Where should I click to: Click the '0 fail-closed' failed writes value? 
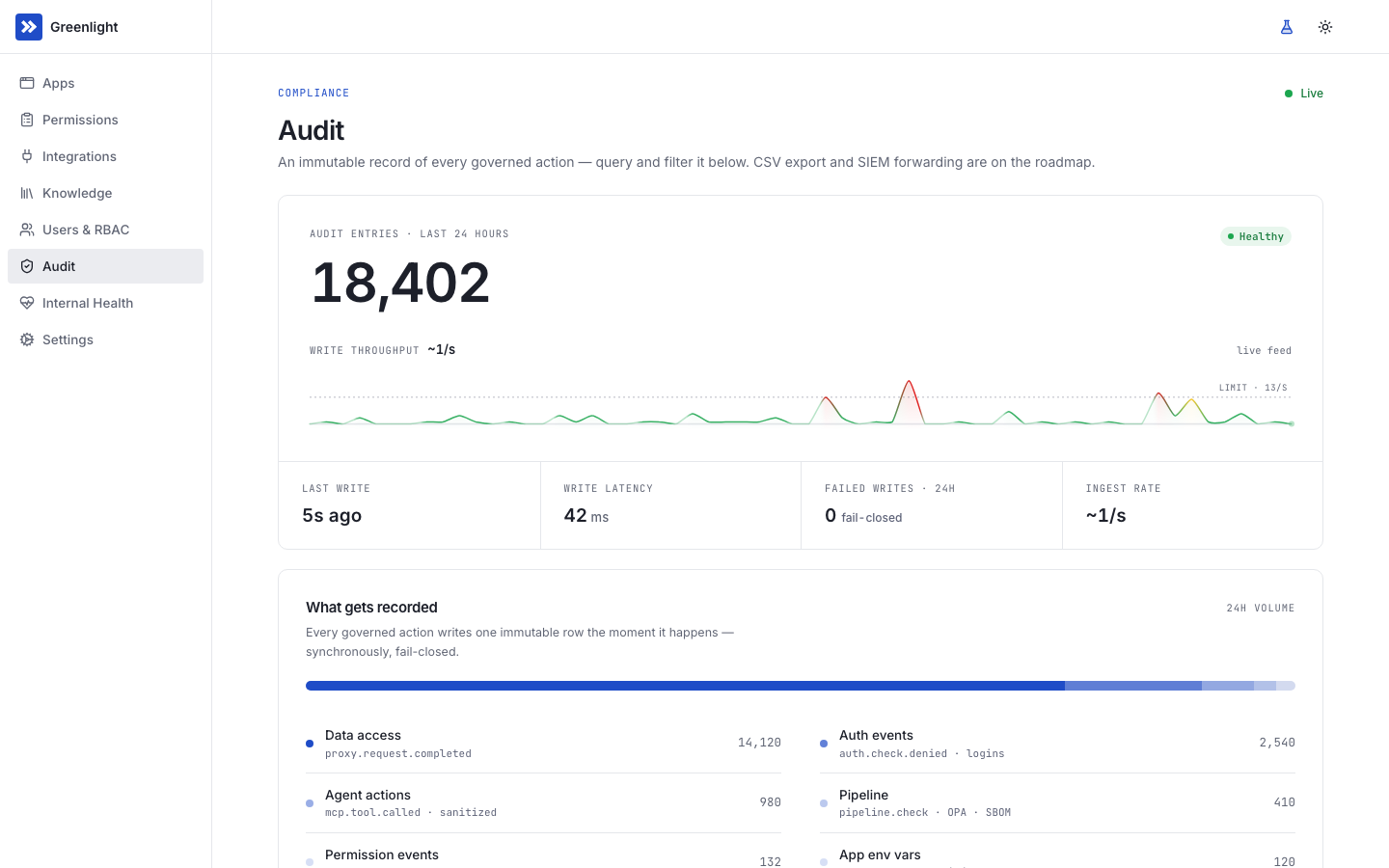point(863,516)
